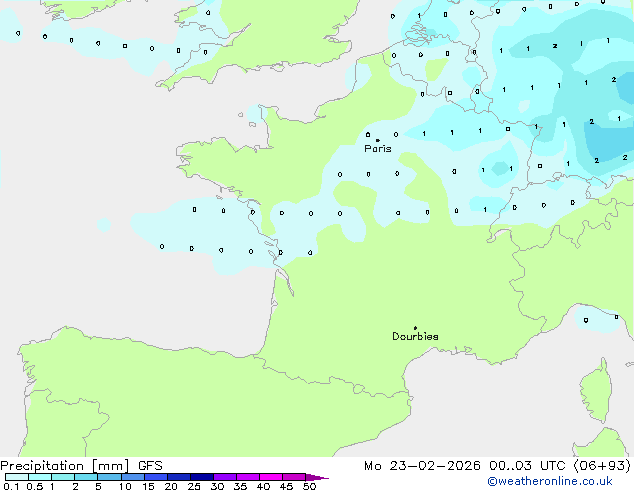Screen dimensions: 634x490
Task: Click the '30' legend scale label
Action: (x=217, y=486)
